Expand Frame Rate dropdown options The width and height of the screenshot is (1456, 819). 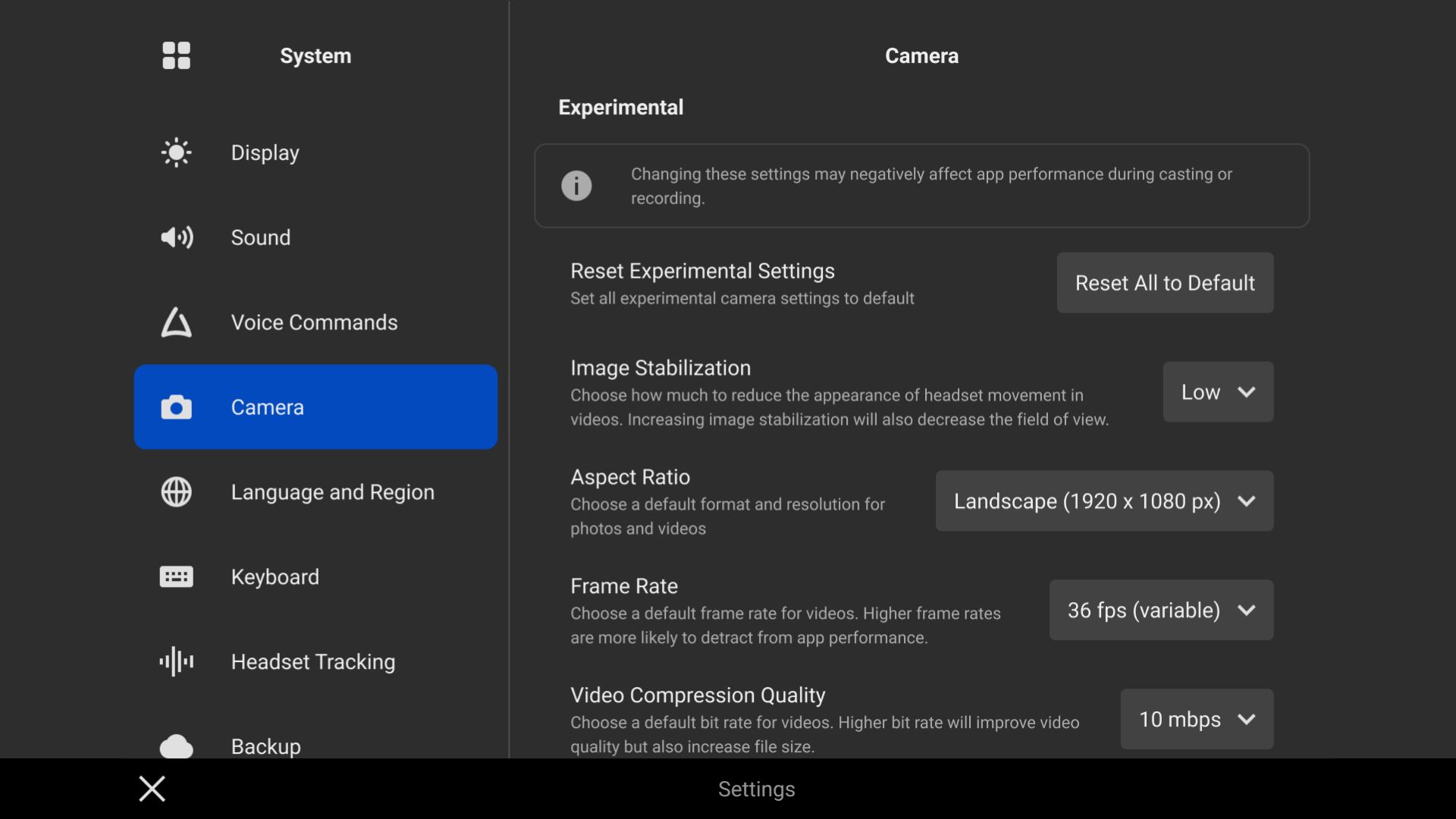1162,610
